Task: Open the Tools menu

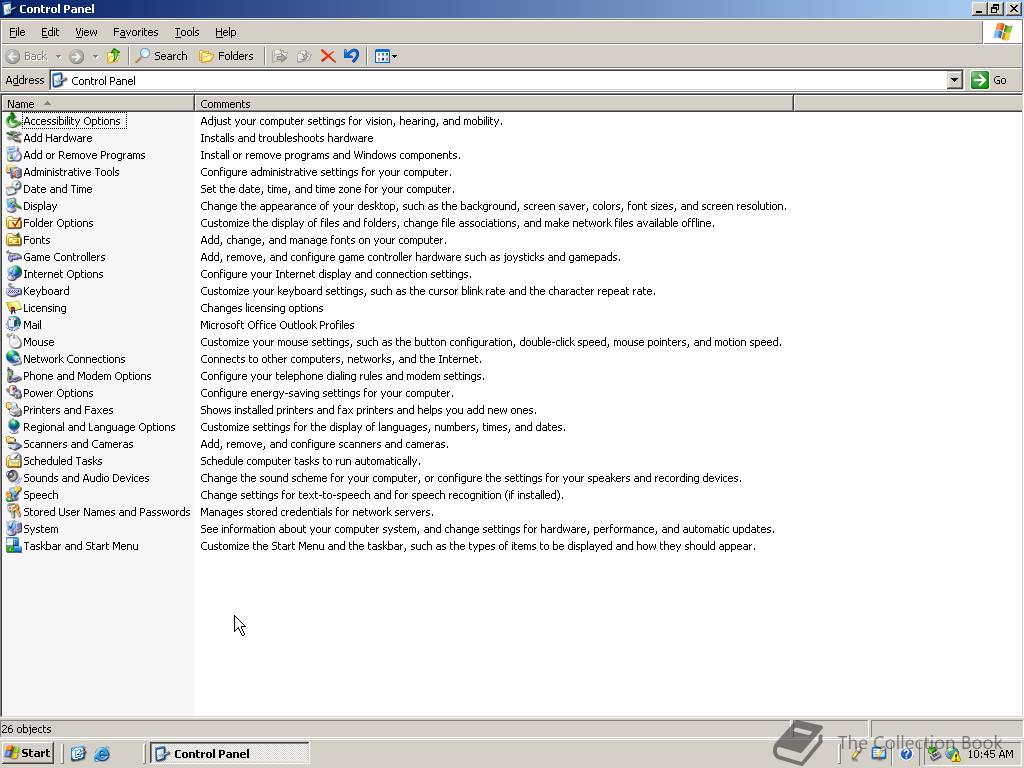Action: pos(186,32)
